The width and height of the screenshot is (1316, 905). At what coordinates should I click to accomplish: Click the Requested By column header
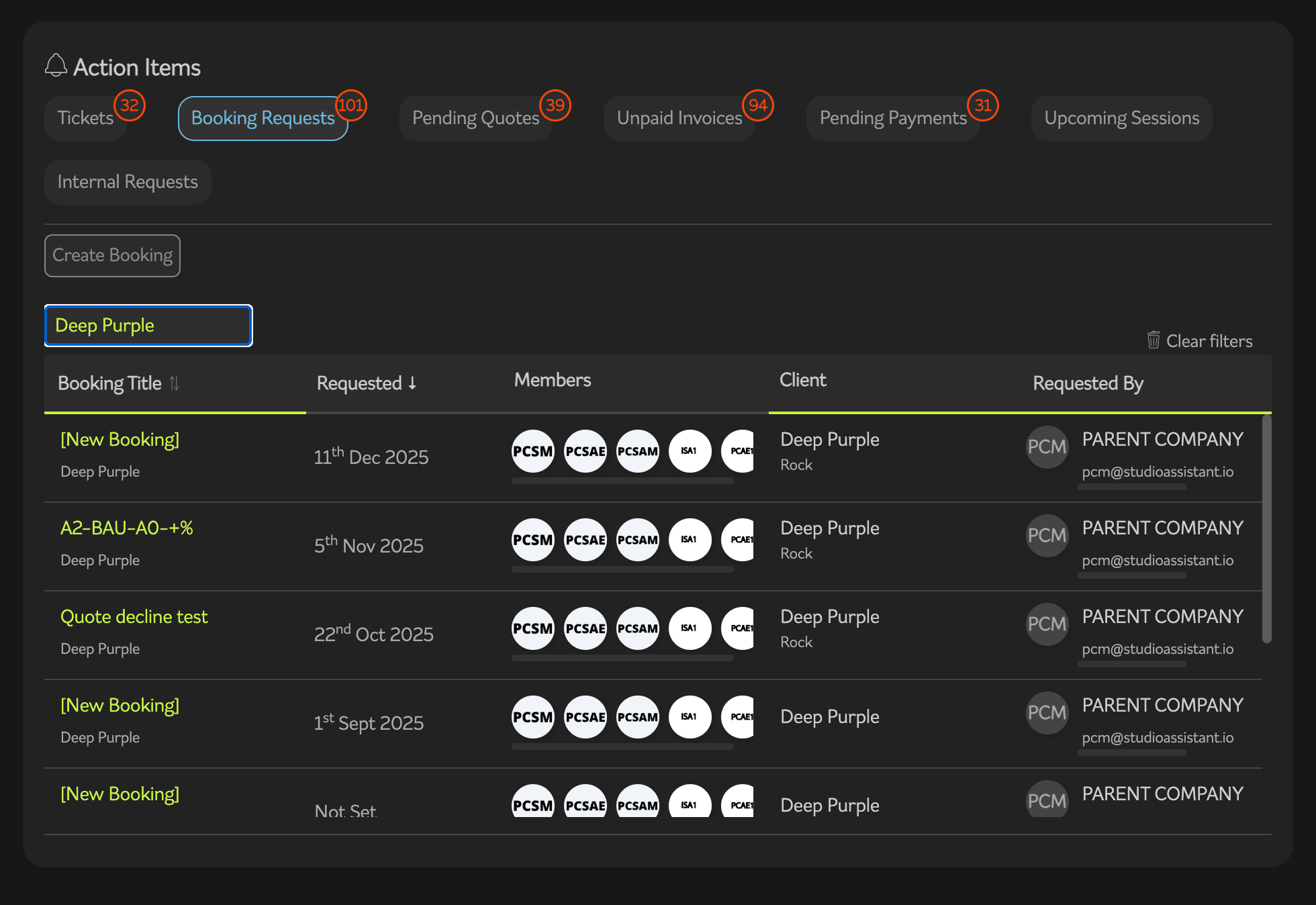pyautogui.click(x=1088, y=383)
